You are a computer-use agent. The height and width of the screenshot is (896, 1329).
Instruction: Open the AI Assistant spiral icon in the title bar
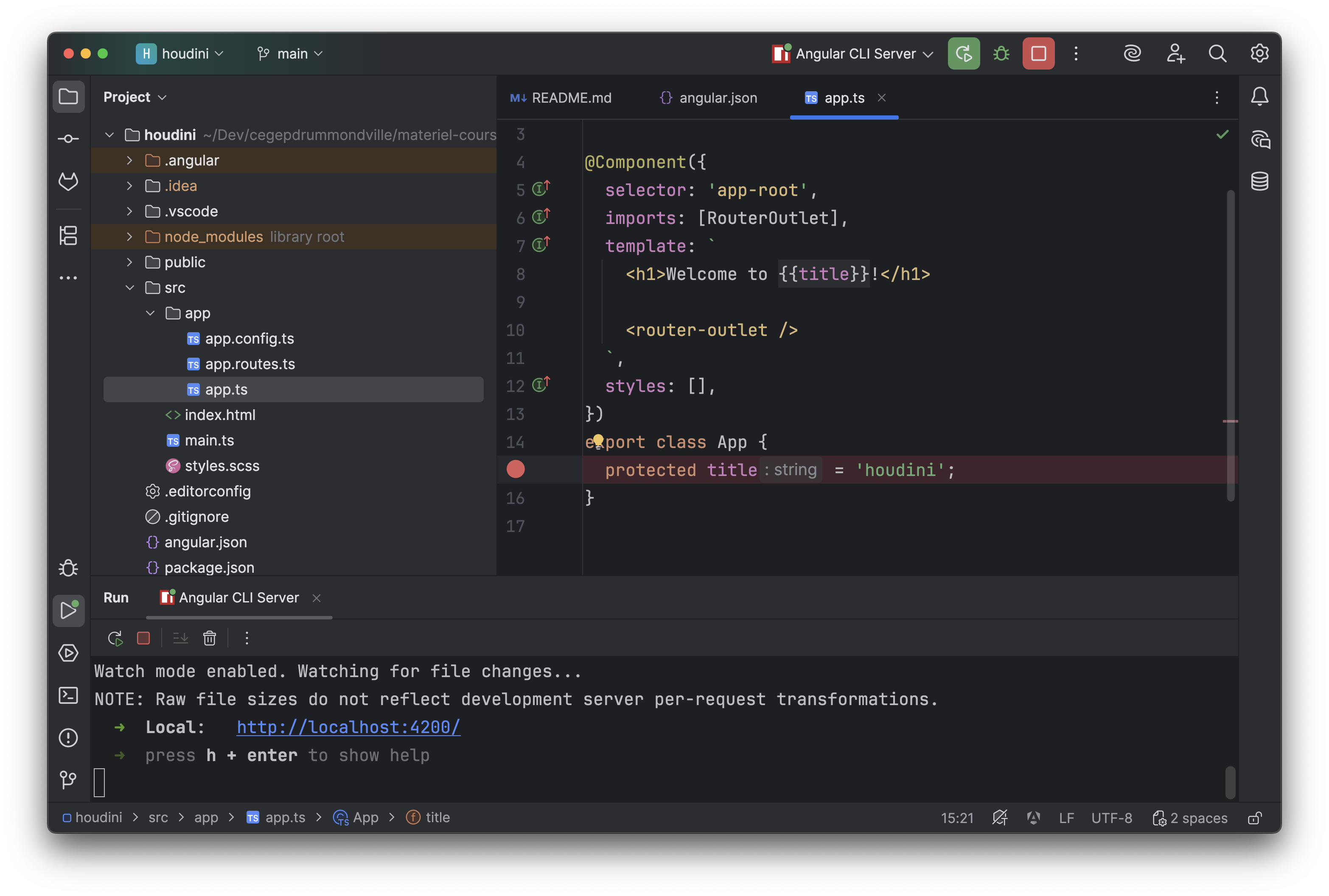1133,54
